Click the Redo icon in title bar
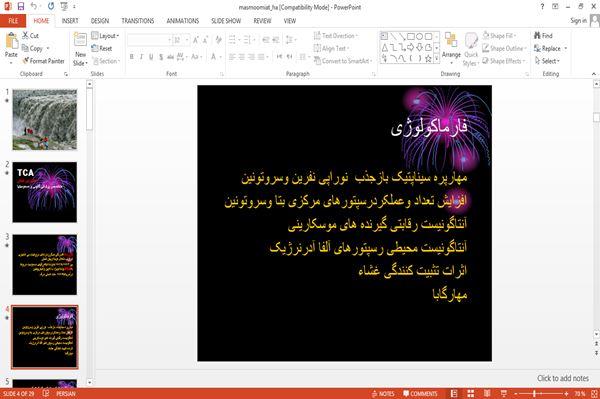The height and width of the screenshot is (399, 600). pos(51,6)
